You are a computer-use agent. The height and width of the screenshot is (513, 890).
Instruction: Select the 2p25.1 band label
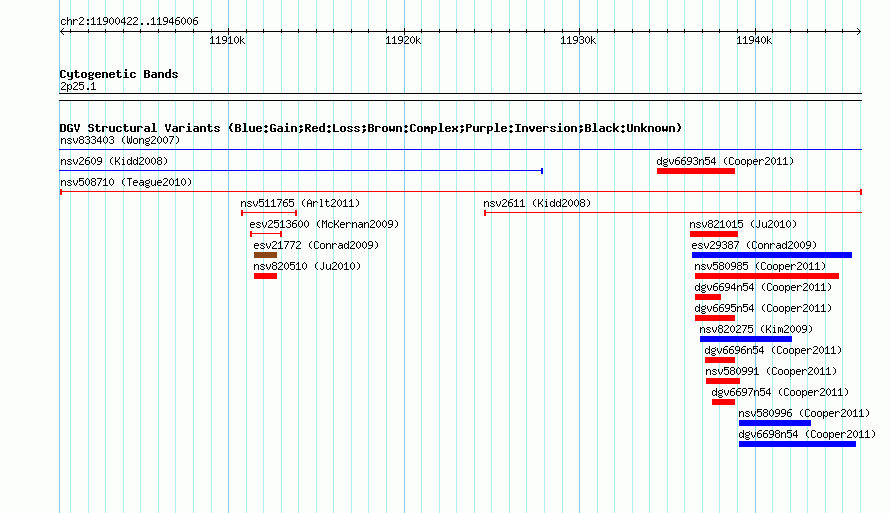[78, 86]
